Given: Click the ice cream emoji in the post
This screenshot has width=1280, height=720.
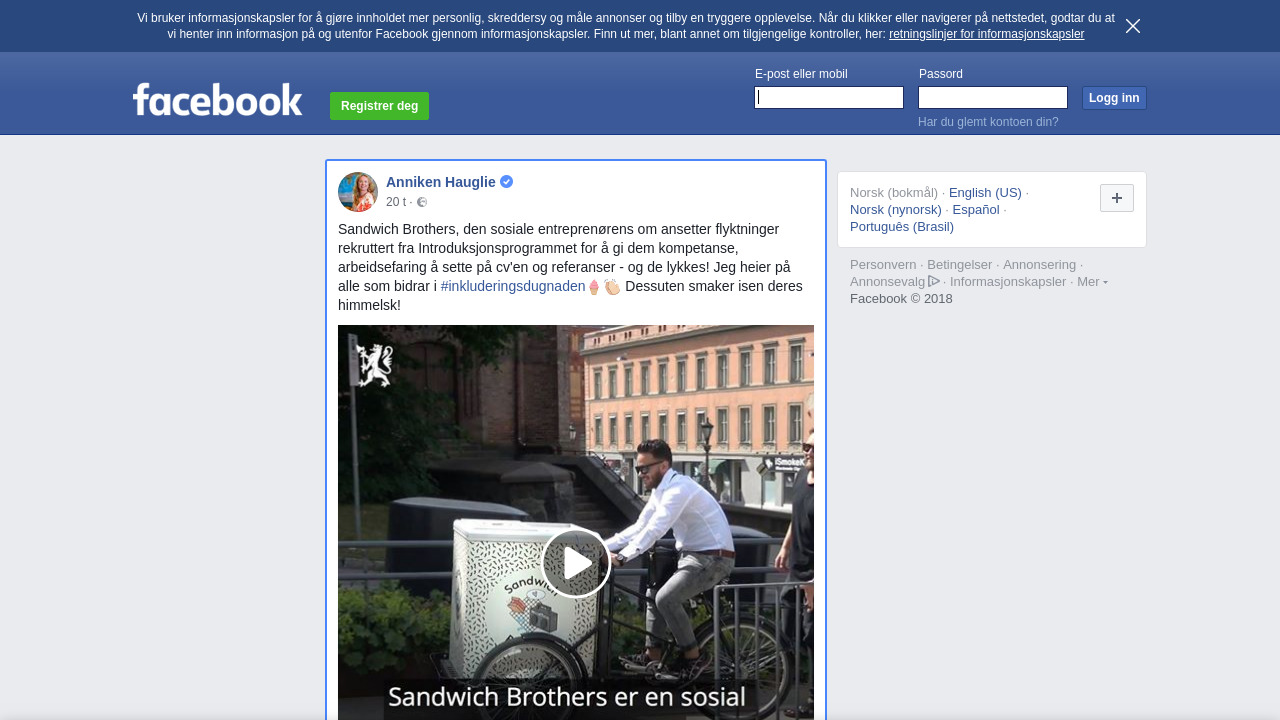Looking at the screenshot, I should [594, 287].
